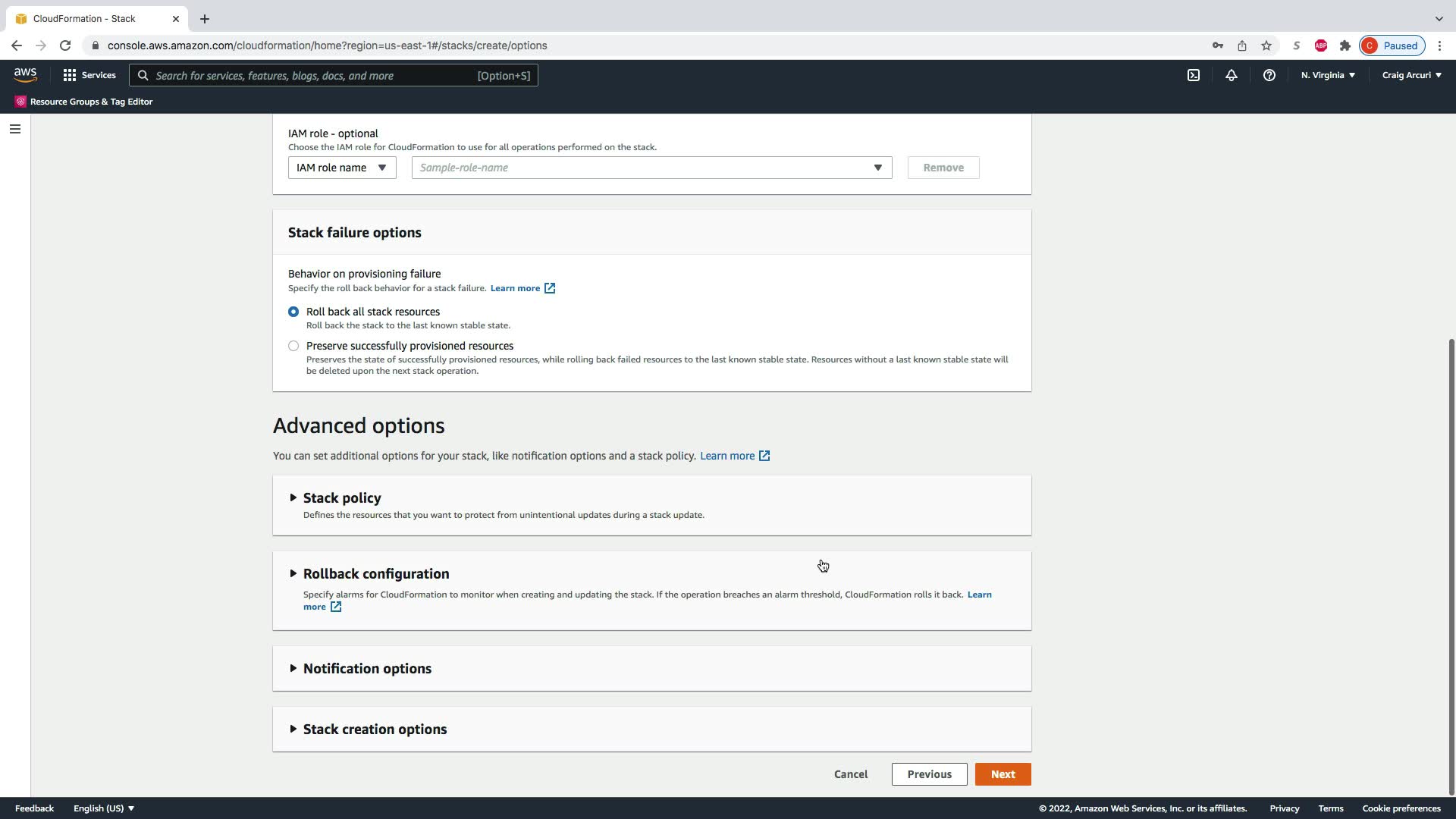The width and height of the screenshot is (1456, 819).
Task: Select Preserve successfully provisioned resources option
Action: pos(293,346)
